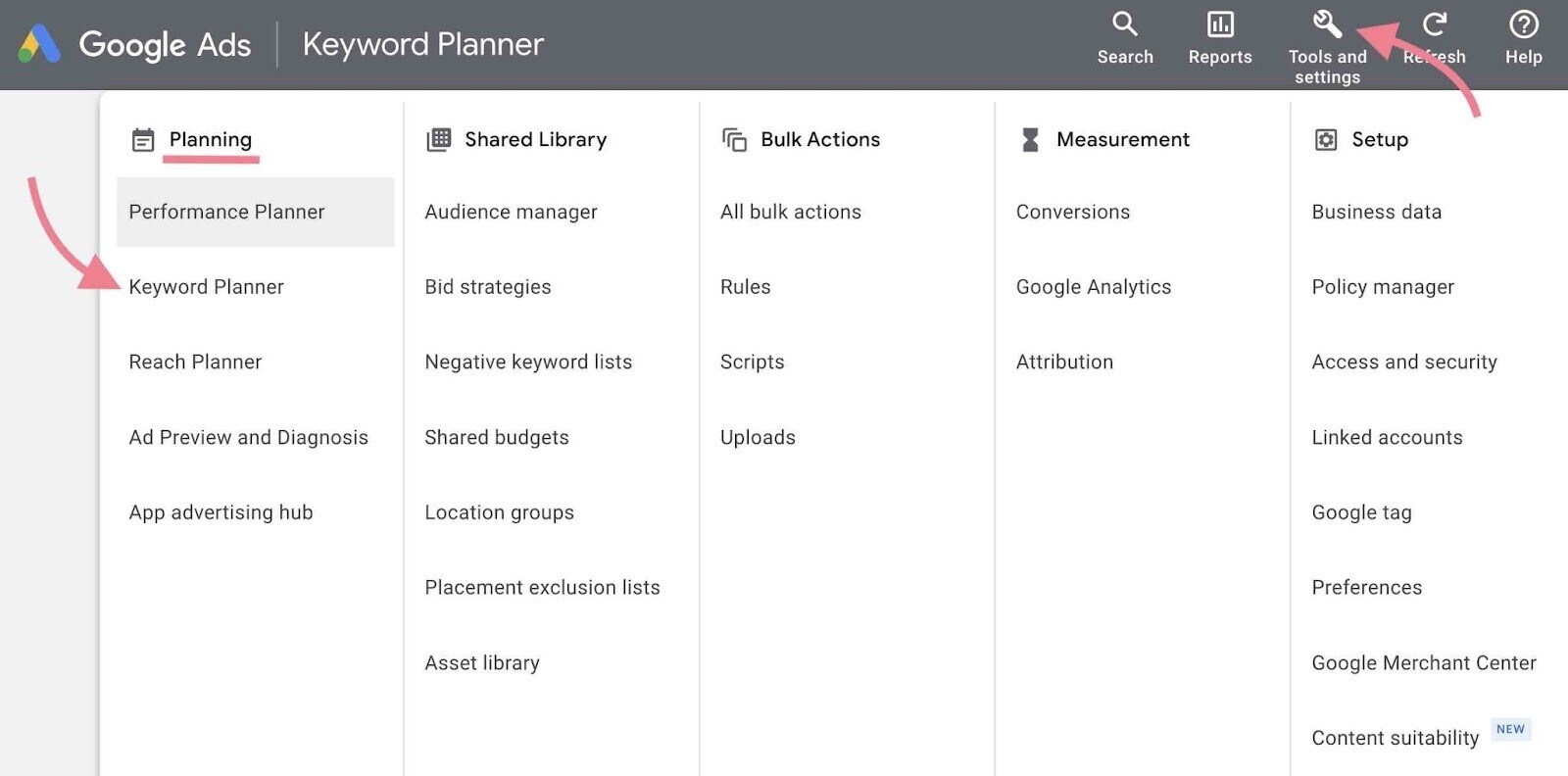Click the Bulk Actions icon
The width and height of the screenshot is (1568, 776).
point(733,139)
